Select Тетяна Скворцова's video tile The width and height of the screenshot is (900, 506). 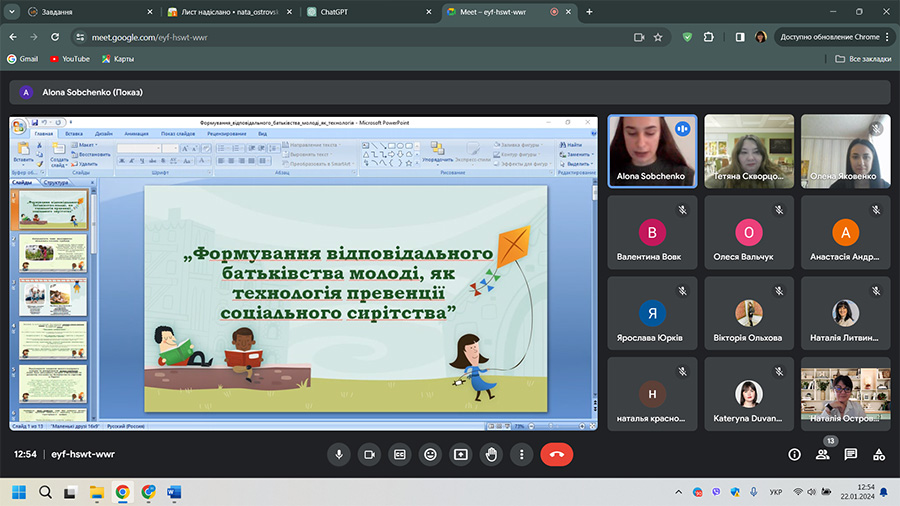click(749, 151)
